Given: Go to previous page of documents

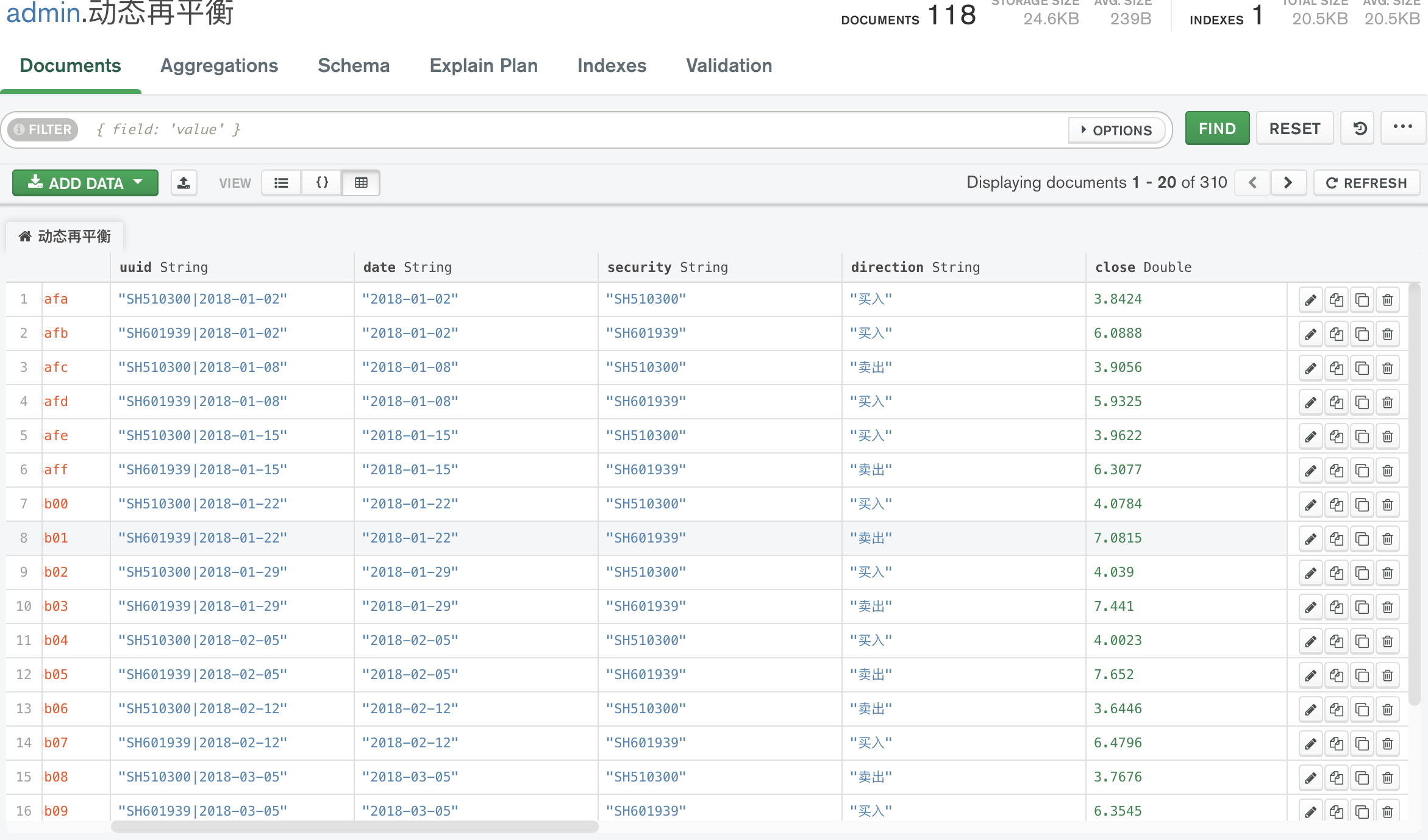Looking at the screenshot, I should point(1252,183).
